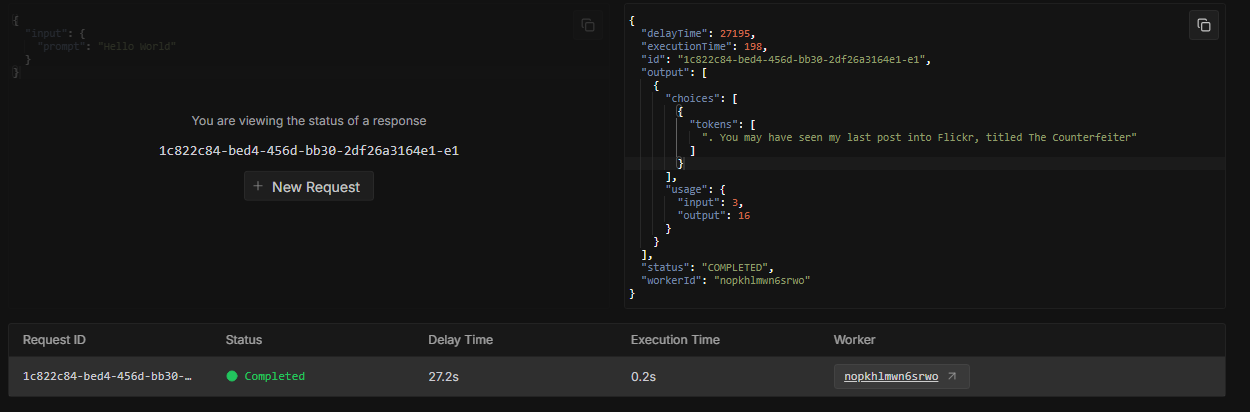Click the response ID below status message
The height and width of the screenshot is (412, 1250).
[309, 150]
